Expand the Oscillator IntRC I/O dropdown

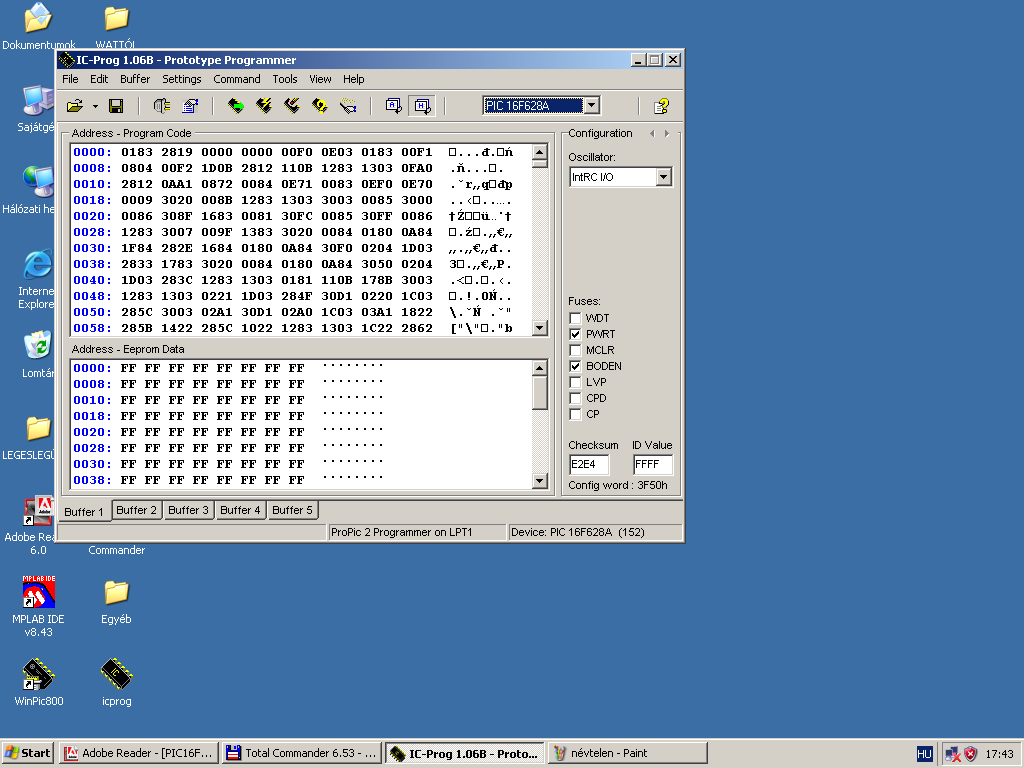click(663, 177)
